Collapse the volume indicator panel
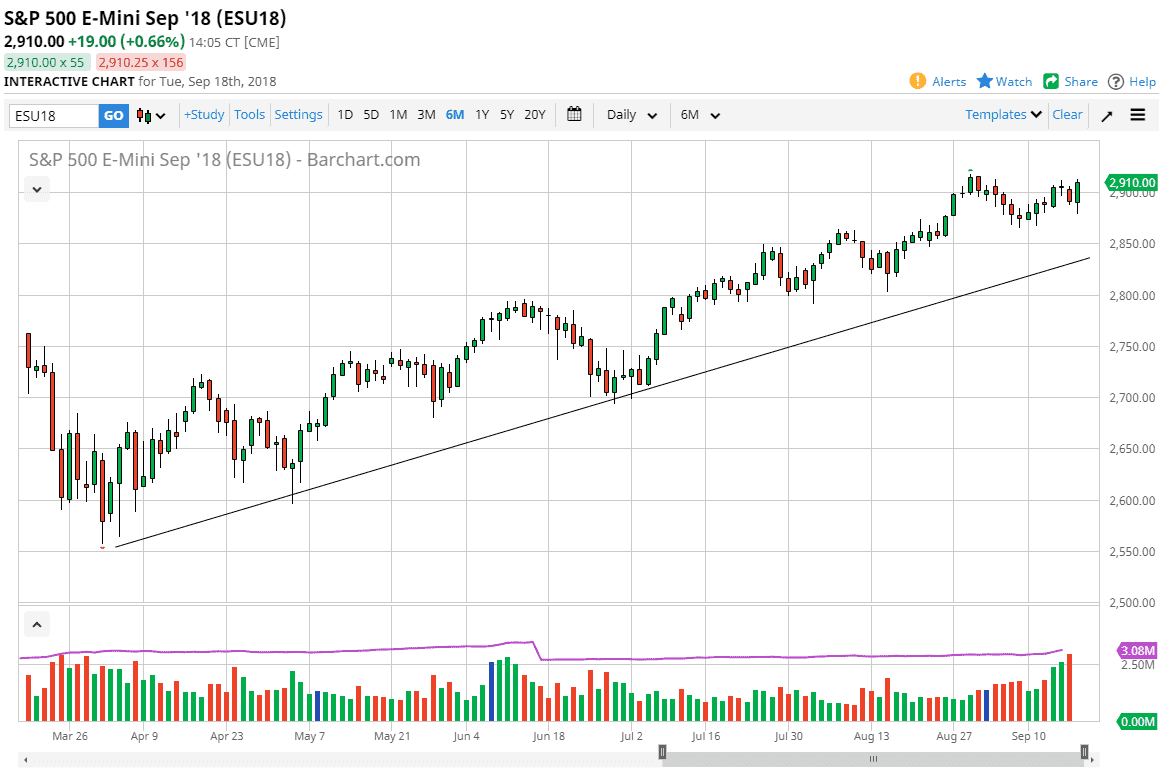 pos(36,623)
